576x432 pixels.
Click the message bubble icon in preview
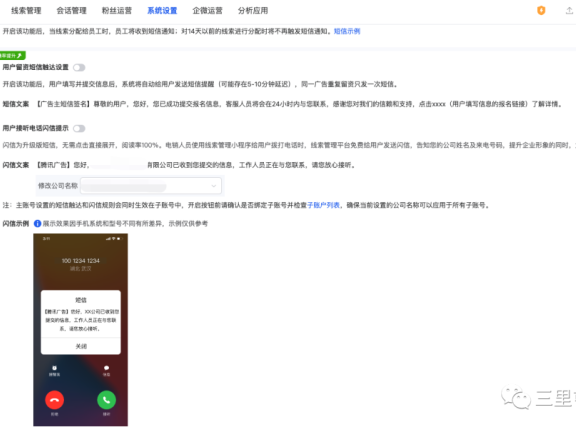tap(107, 368)
